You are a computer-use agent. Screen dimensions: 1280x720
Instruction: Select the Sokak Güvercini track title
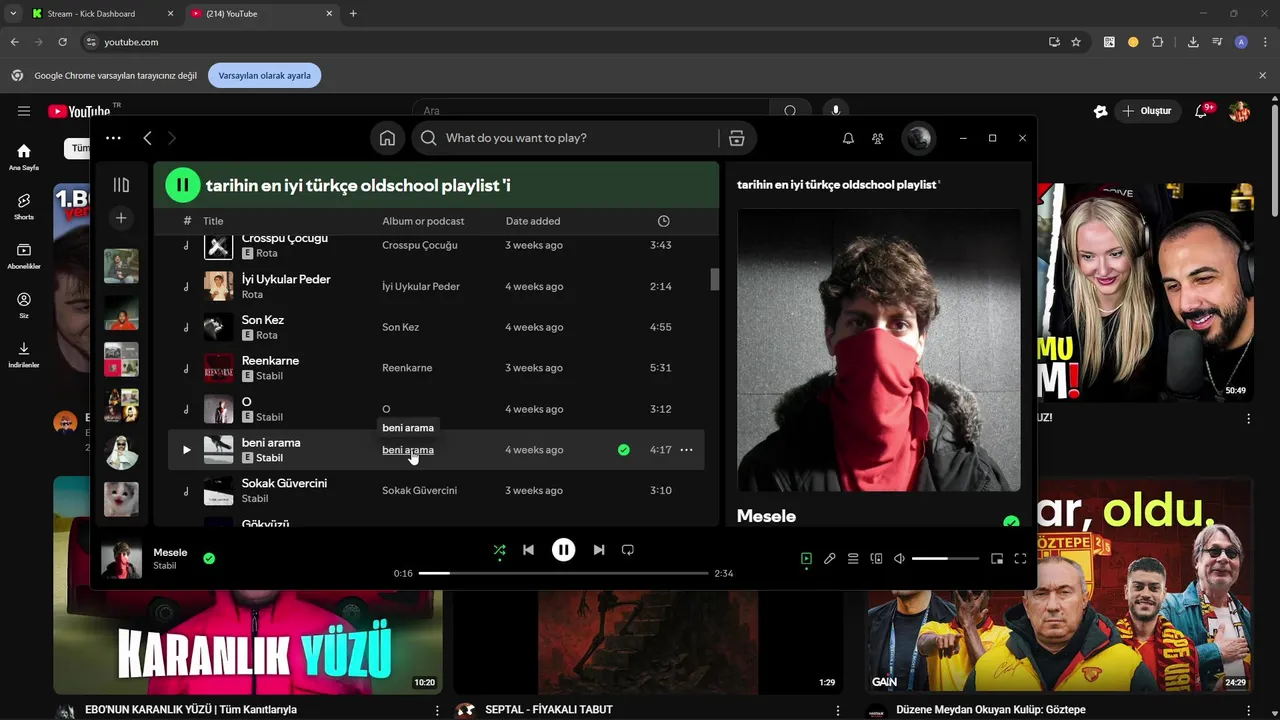(284, 483)
